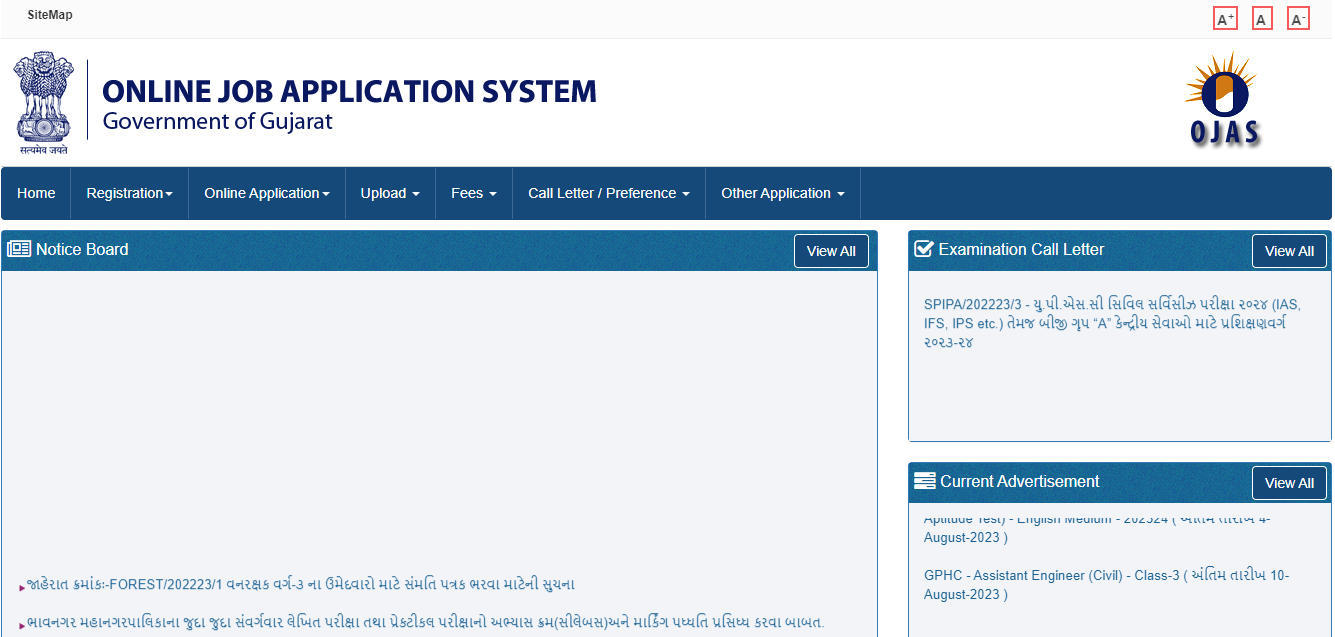Decrease font size with A- icon
The image size is (1335, 637).
coord(1298,19)
